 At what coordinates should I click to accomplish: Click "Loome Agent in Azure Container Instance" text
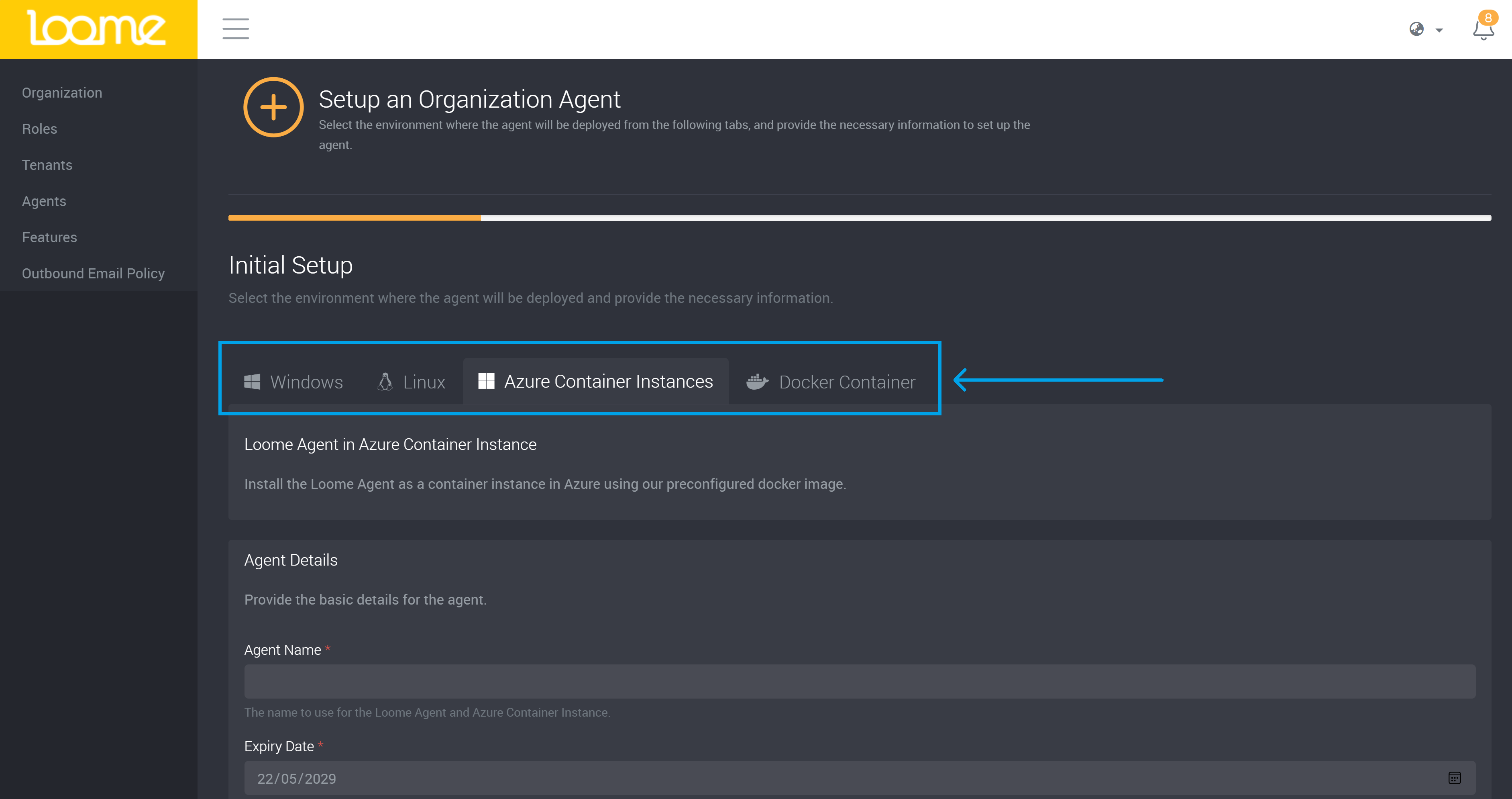[x=390, y=444]
